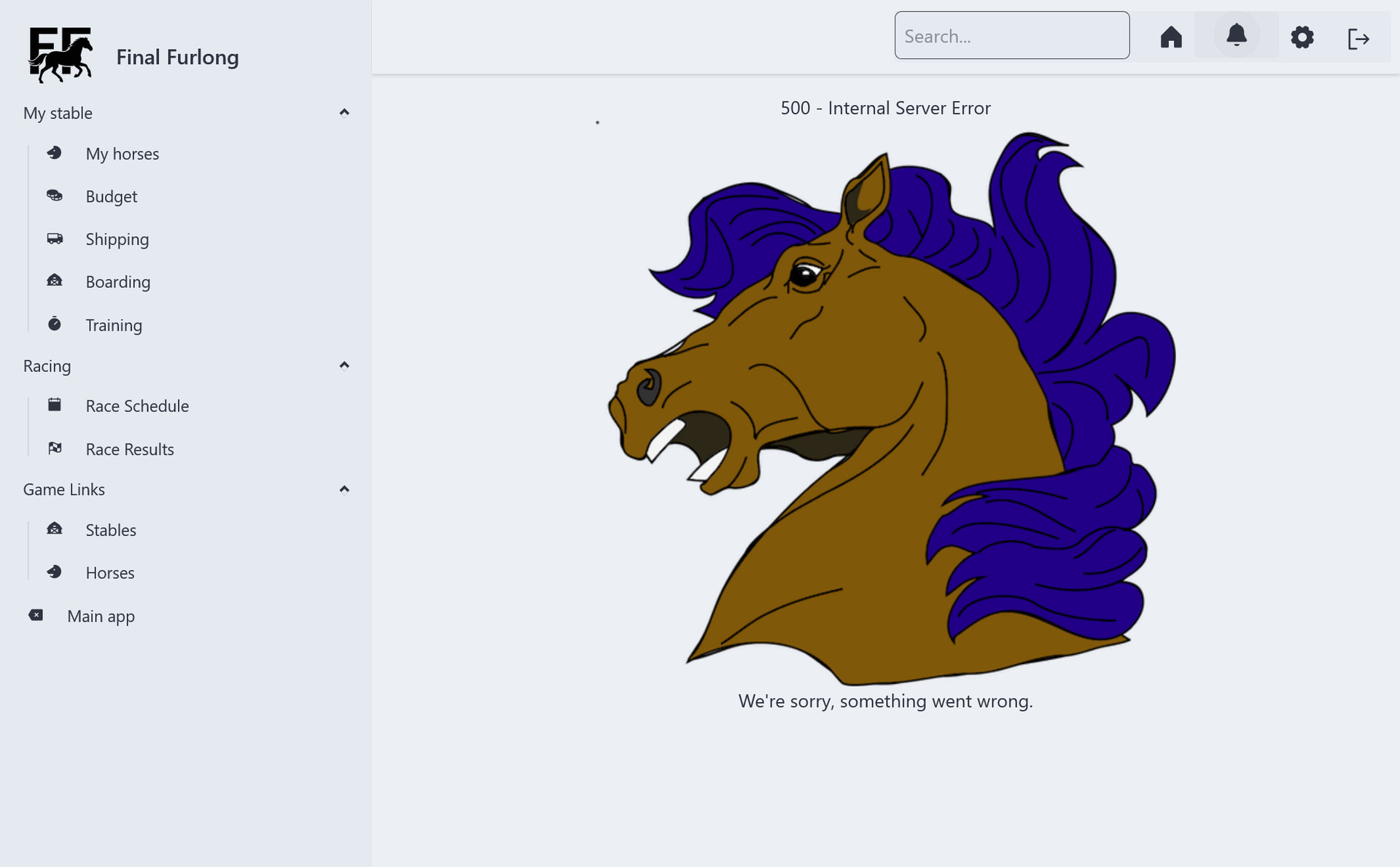
Task: Collapse the Game Links section chevron
Action: [x=344, y=489]
